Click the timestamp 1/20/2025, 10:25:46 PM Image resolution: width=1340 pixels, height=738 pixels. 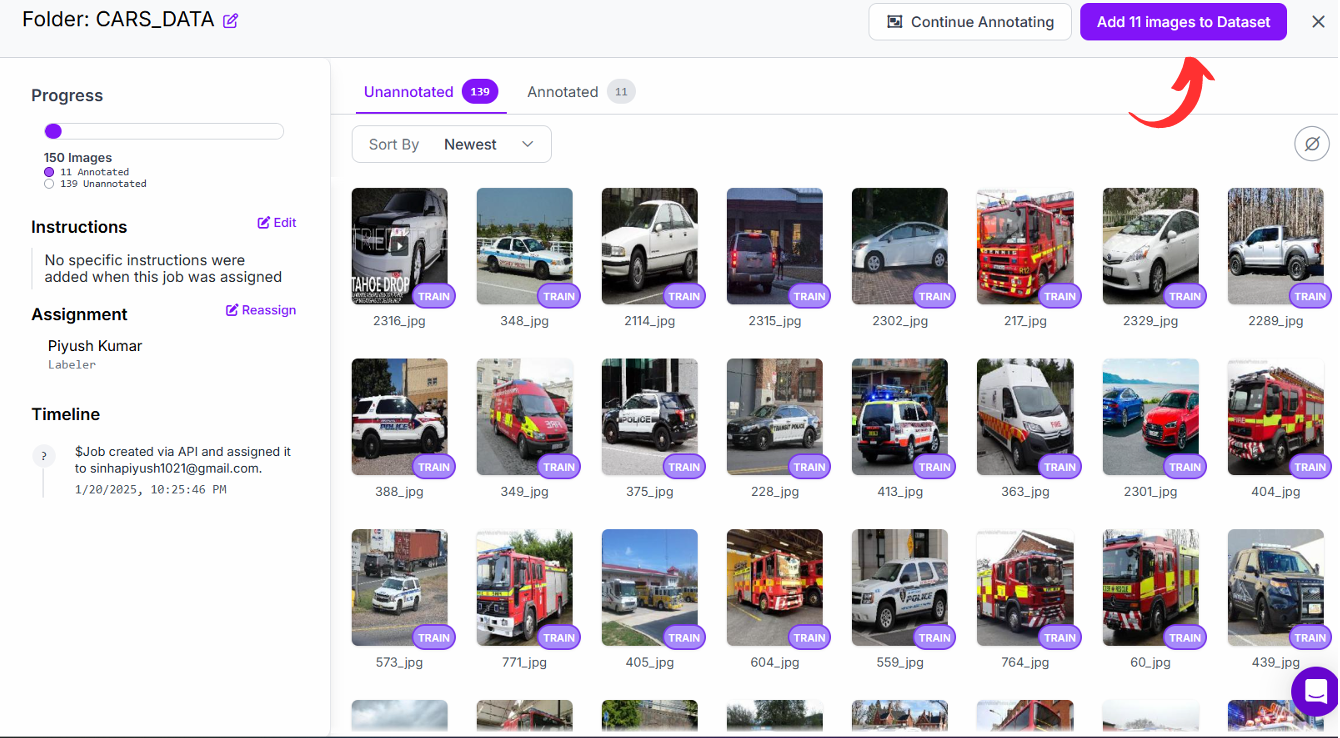click(x=151, y=490)
